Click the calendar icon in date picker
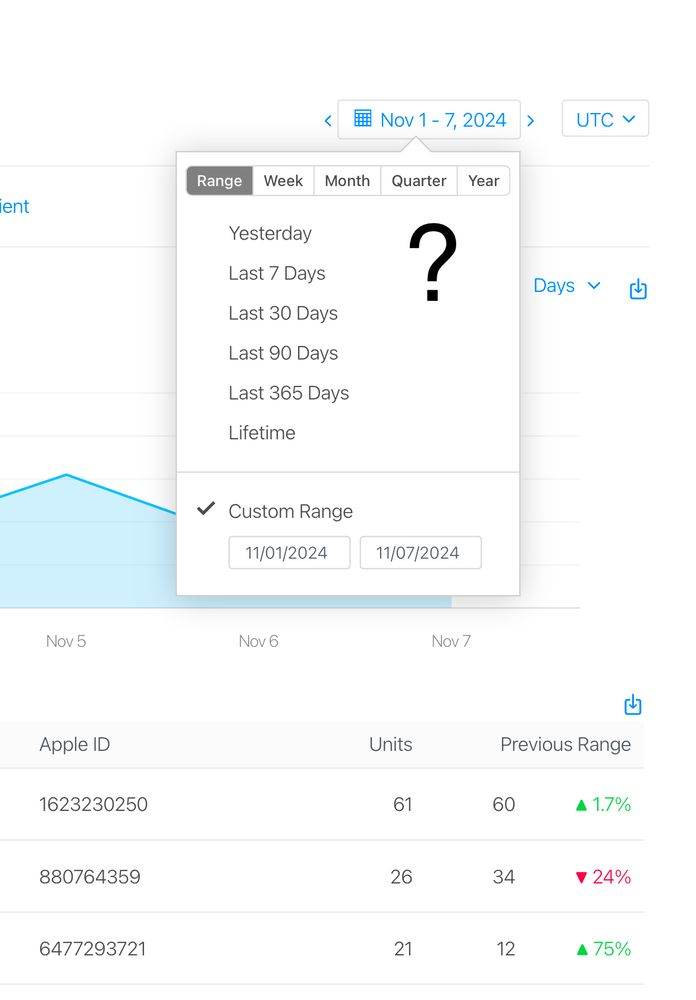Image resolution: width=696 pixels, height=1000 pixels. point(362,119)
